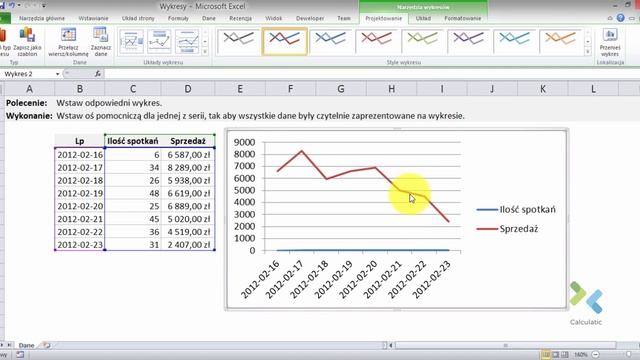Switch to the Formatowanie tab
640x360 pixels.
click(x=463, y=18)
